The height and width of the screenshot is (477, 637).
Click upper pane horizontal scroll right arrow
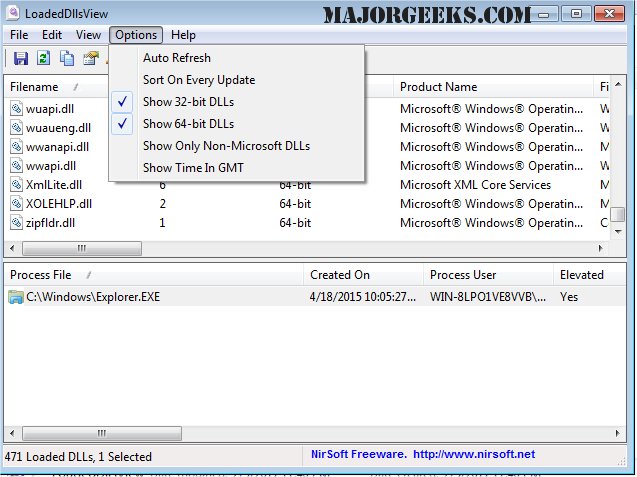click(600, 248)
